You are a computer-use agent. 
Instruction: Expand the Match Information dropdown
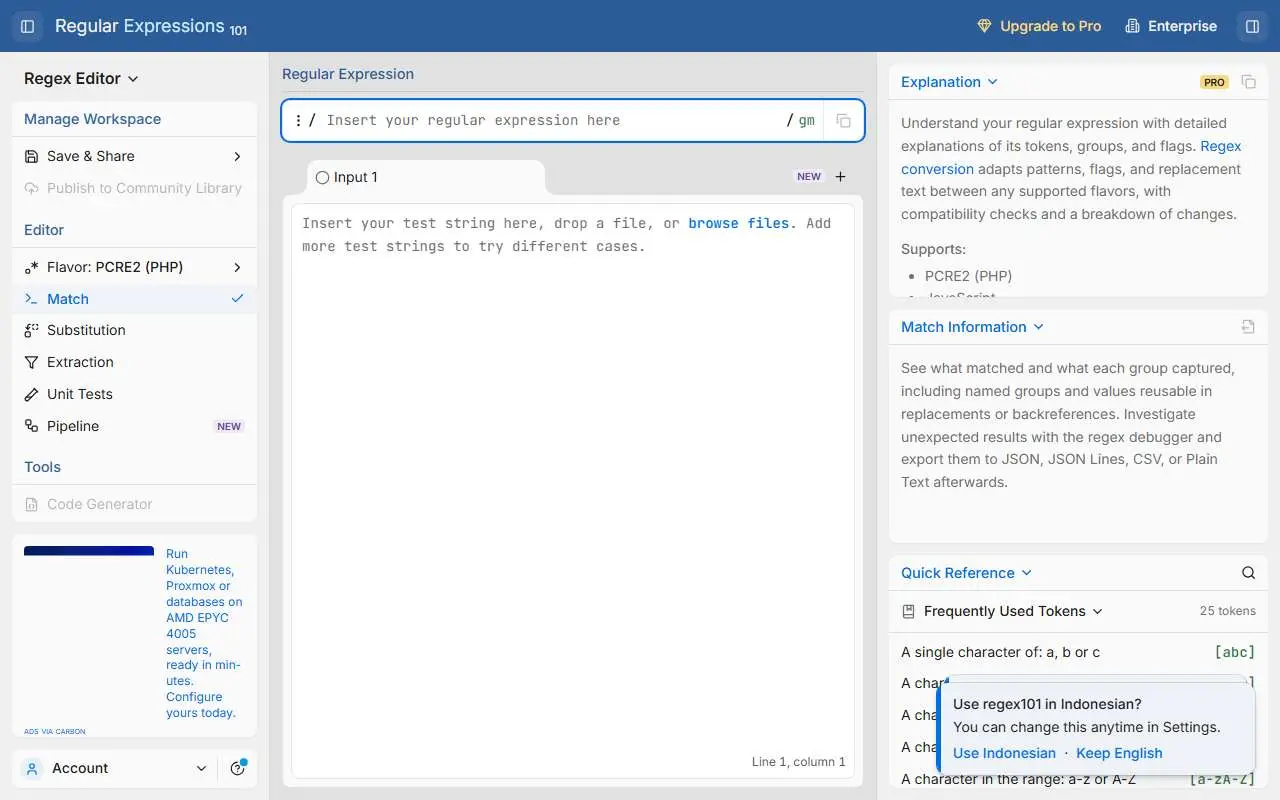click(972, 327)
